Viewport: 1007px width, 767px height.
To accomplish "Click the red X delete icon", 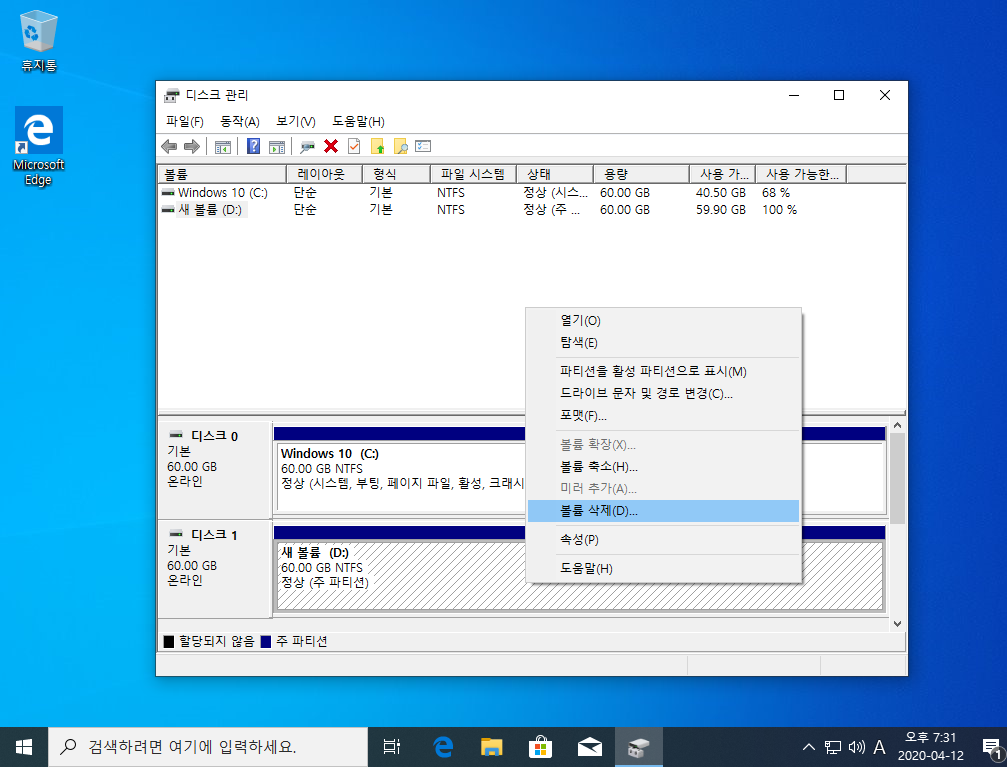I will point(331,146).
